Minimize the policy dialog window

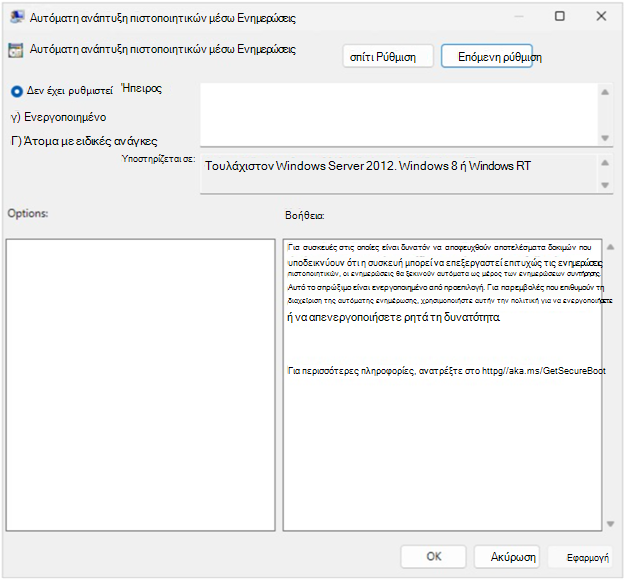pos(519,16)
